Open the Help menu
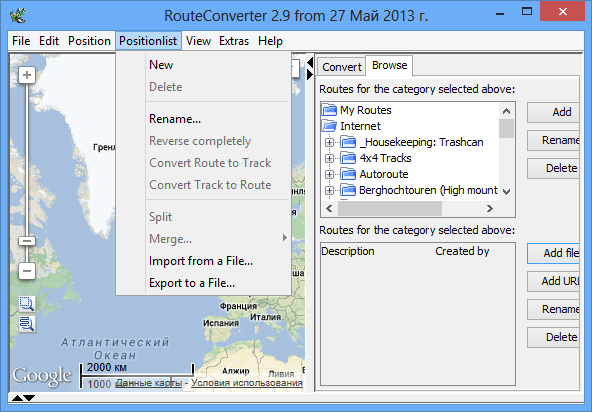 click(x=270, y=41)
